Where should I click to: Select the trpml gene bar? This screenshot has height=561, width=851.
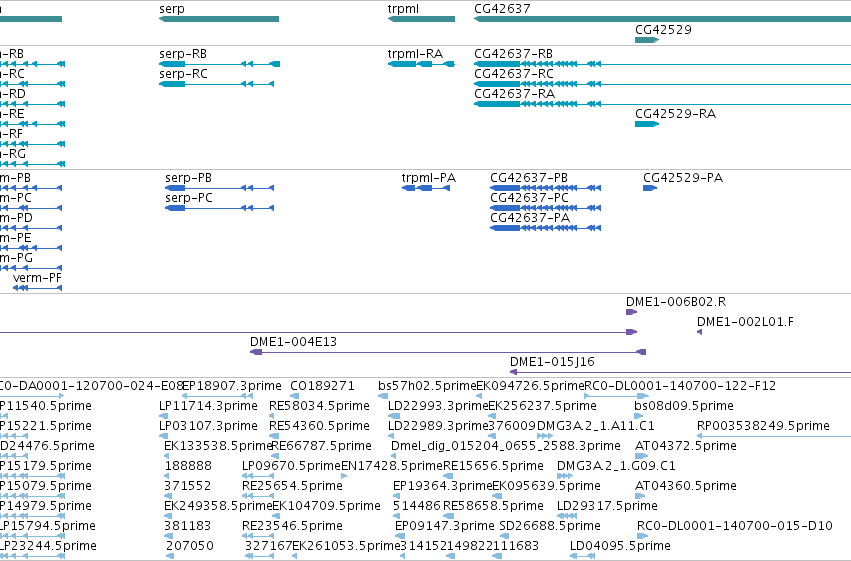click(x=421, y=19)
